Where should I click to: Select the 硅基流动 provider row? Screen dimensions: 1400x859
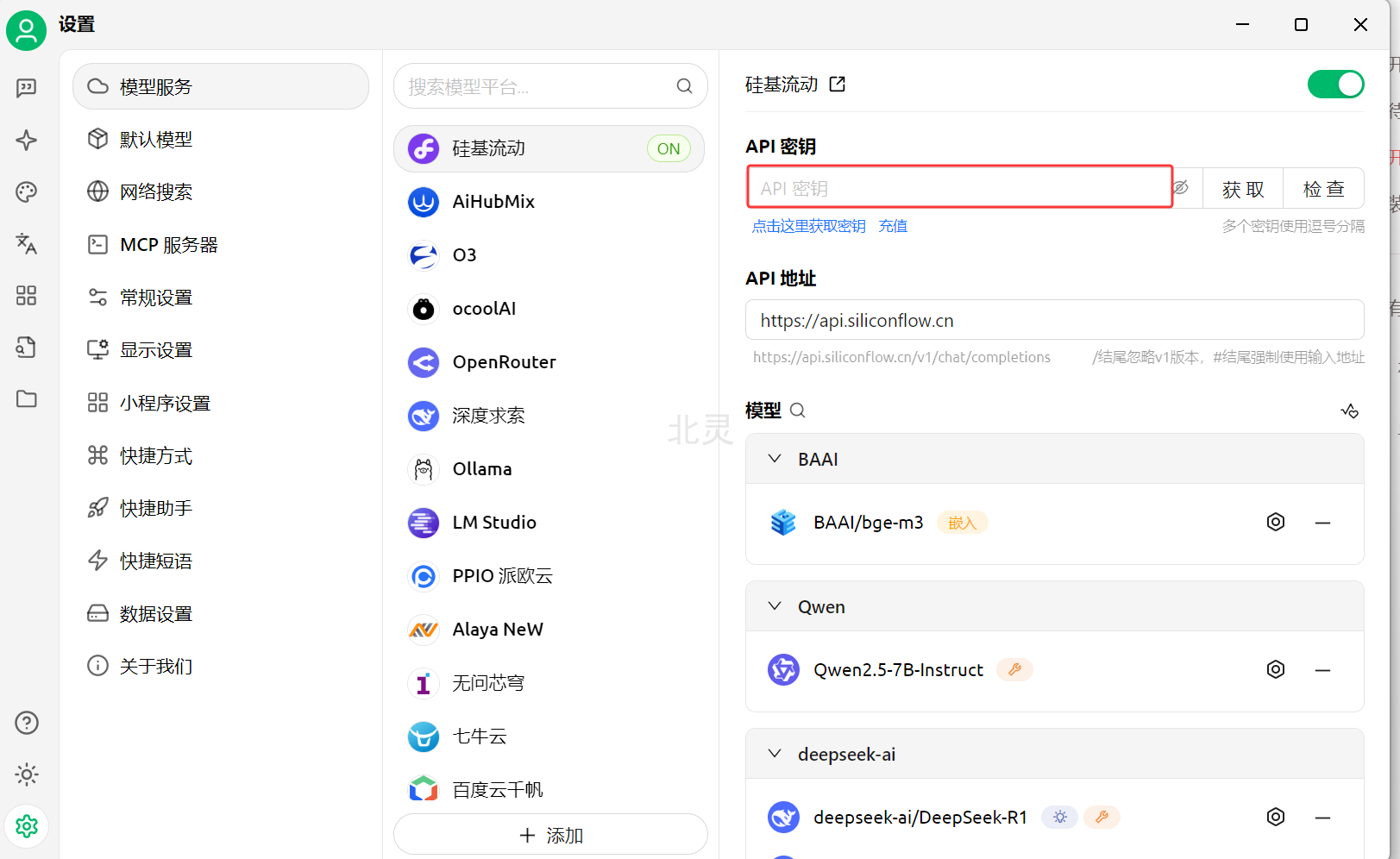[549, 148]
